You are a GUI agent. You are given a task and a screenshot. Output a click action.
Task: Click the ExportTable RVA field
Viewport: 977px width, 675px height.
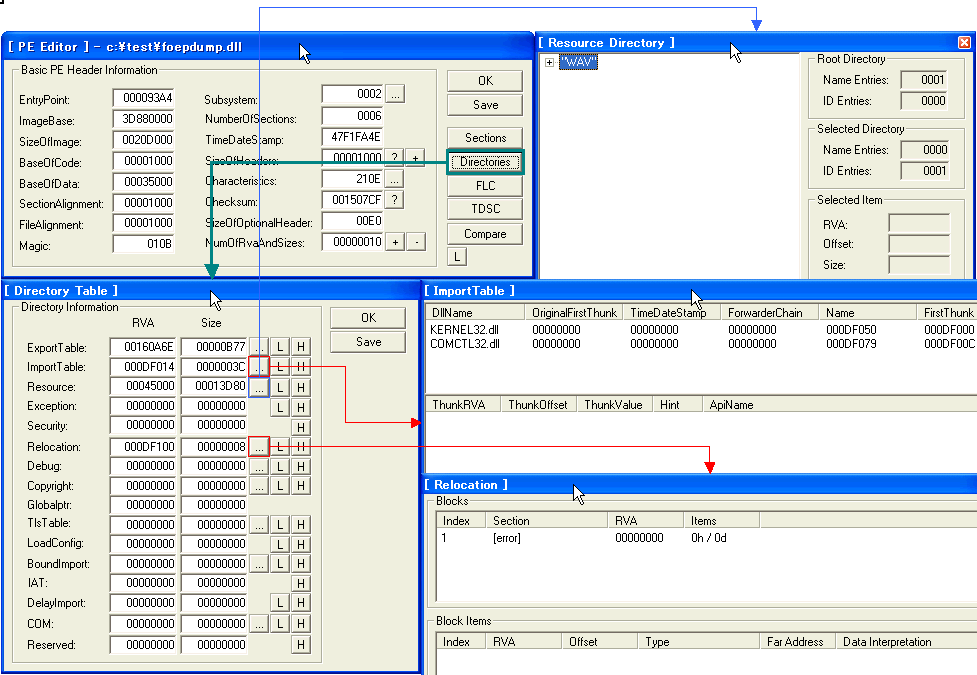(x=143, y=347)
